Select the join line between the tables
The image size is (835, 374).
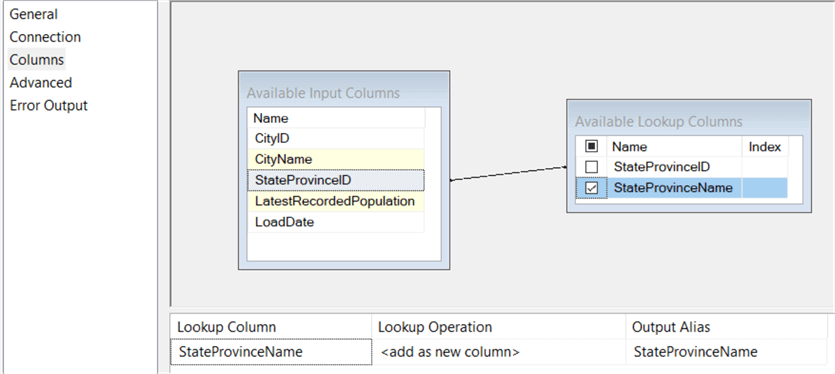point(508,174)
